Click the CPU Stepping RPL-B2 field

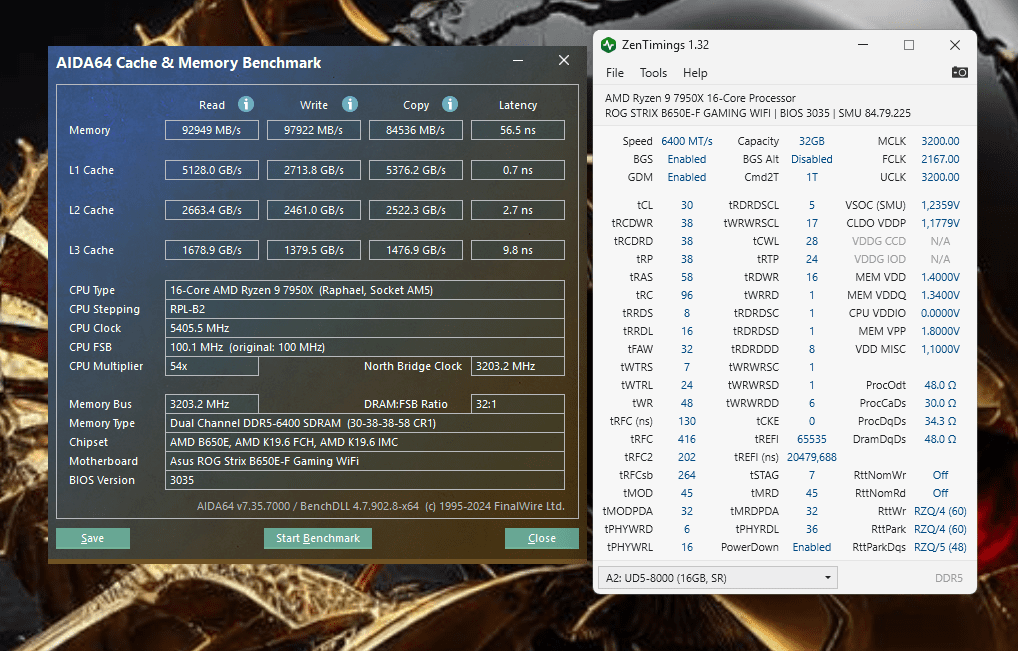tap(364, 309)
